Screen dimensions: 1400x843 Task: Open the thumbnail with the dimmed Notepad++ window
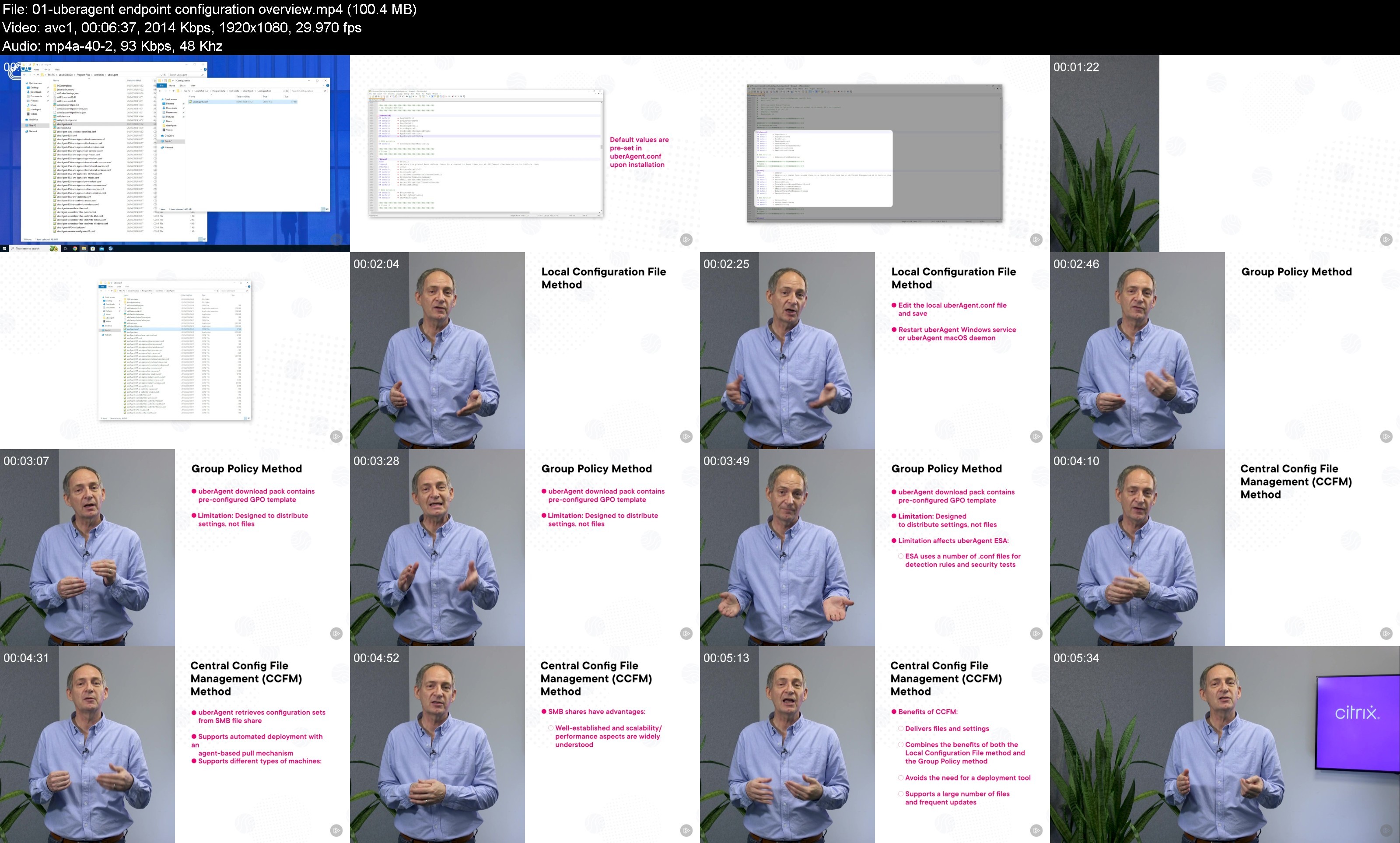pyautogui.click(x=875, y=153)
